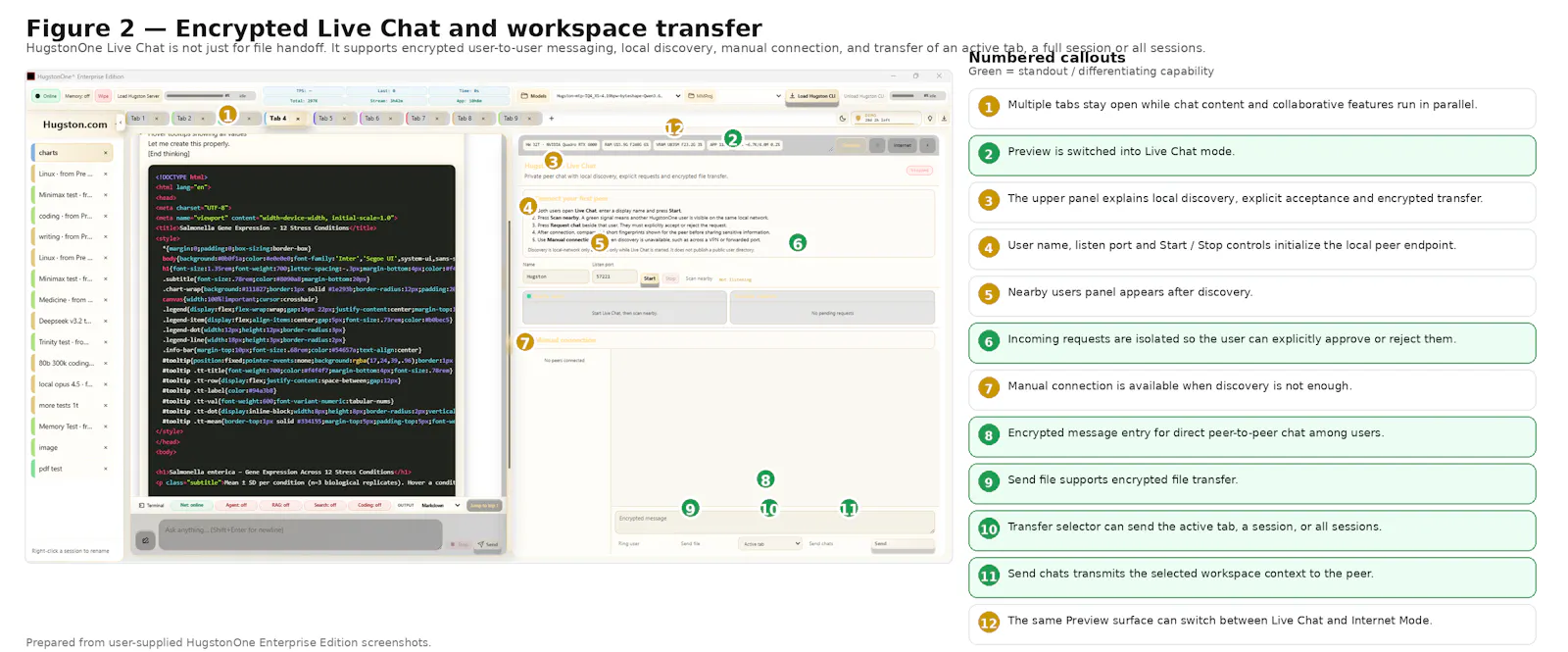Screen dimensions: 1568x652
Task: Click the server load progress bar
Action: (211, 96)
